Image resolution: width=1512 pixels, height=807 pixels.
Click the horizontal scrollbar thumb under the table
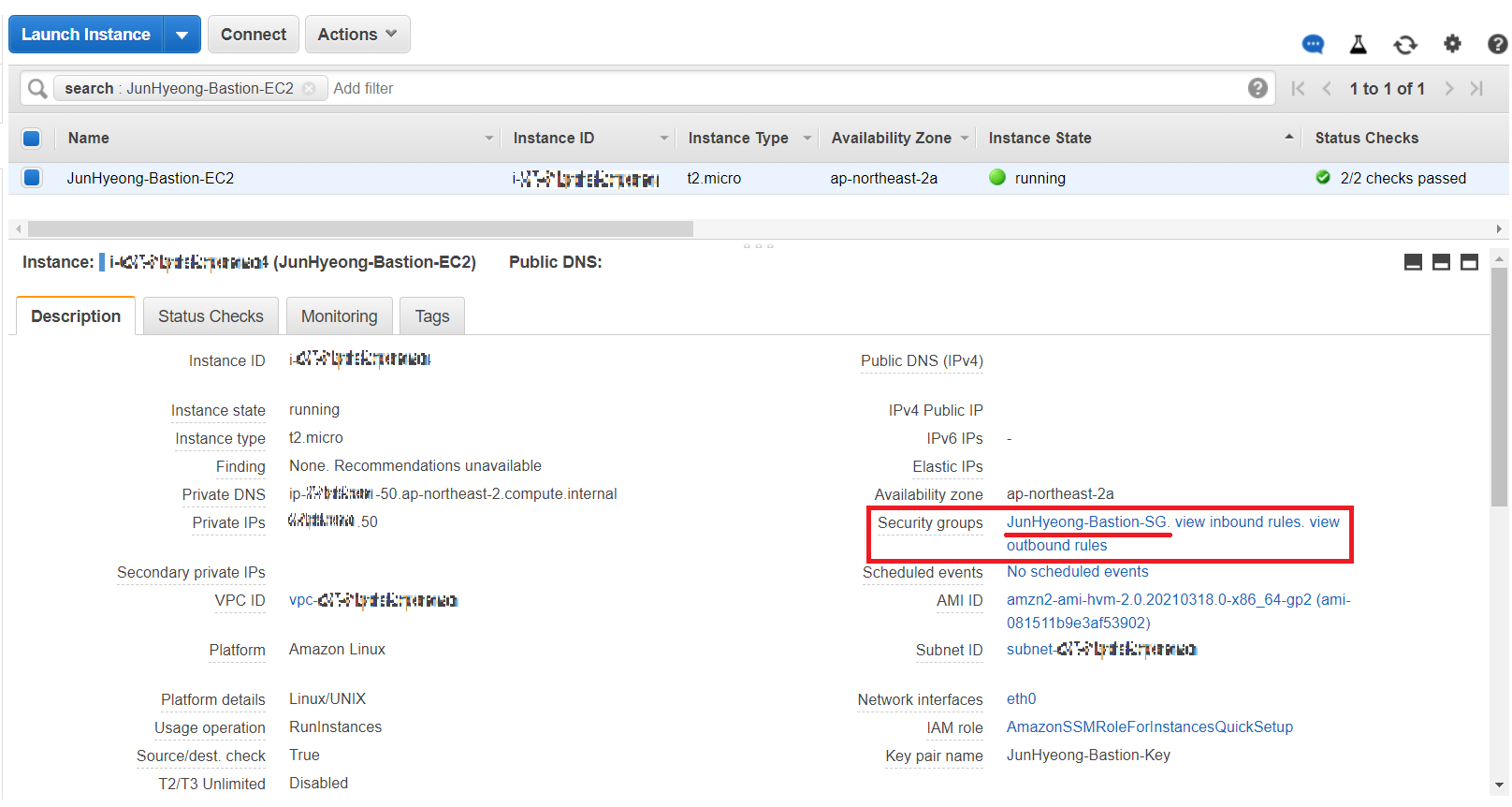[x=360, y=228]
